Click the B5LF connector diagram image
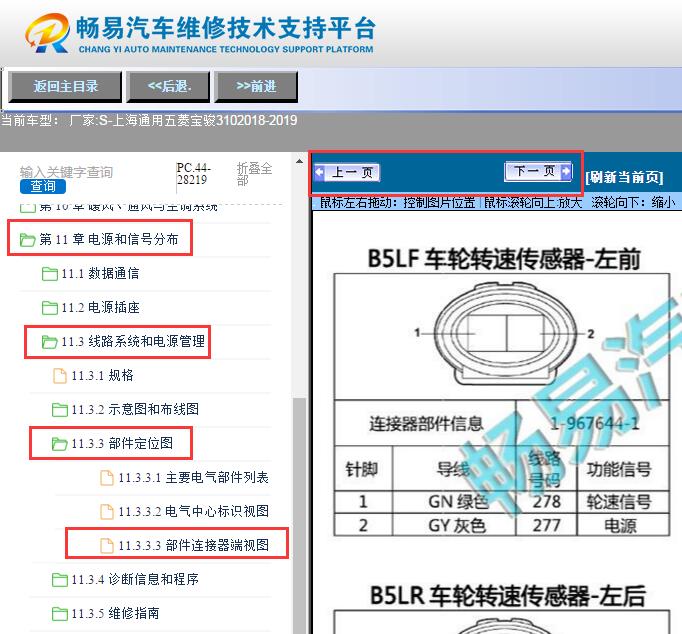Screen dimensions: 682x634 (507, 335)
